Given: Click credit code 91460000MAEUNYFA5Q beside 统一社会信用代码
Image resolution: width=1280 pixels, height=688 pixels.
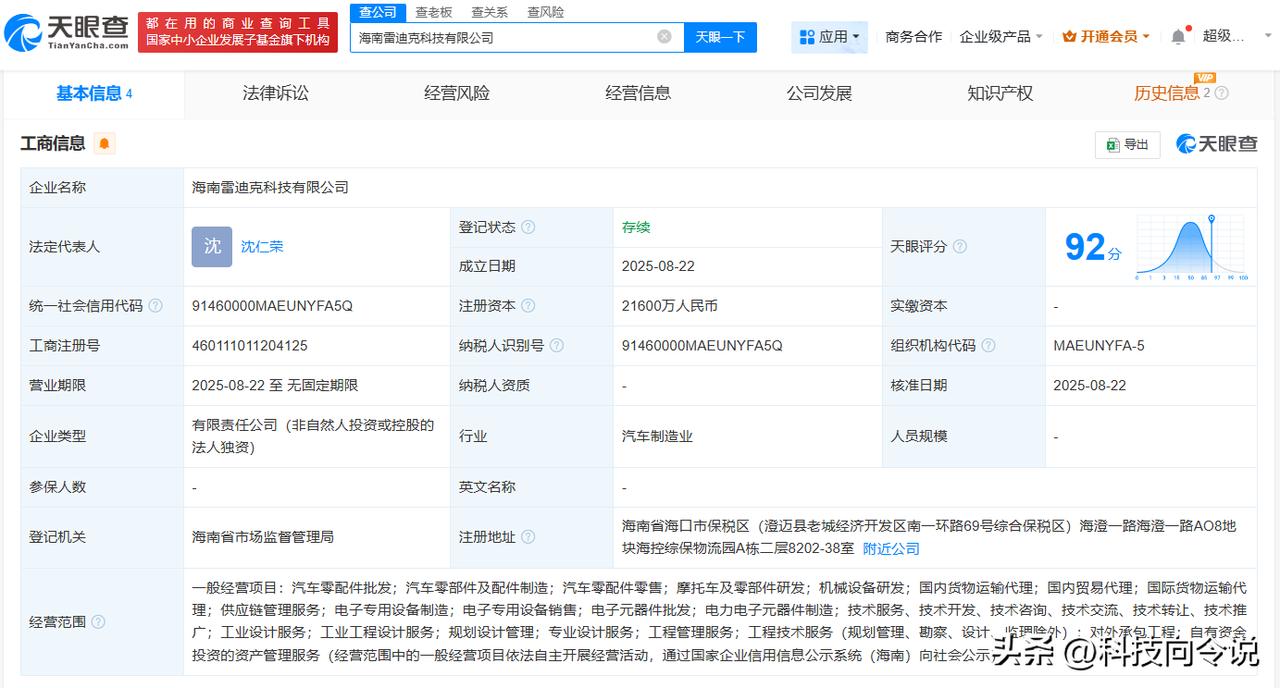Looking at the screenshot, I should pyautogui.click(x=272, y=306).
